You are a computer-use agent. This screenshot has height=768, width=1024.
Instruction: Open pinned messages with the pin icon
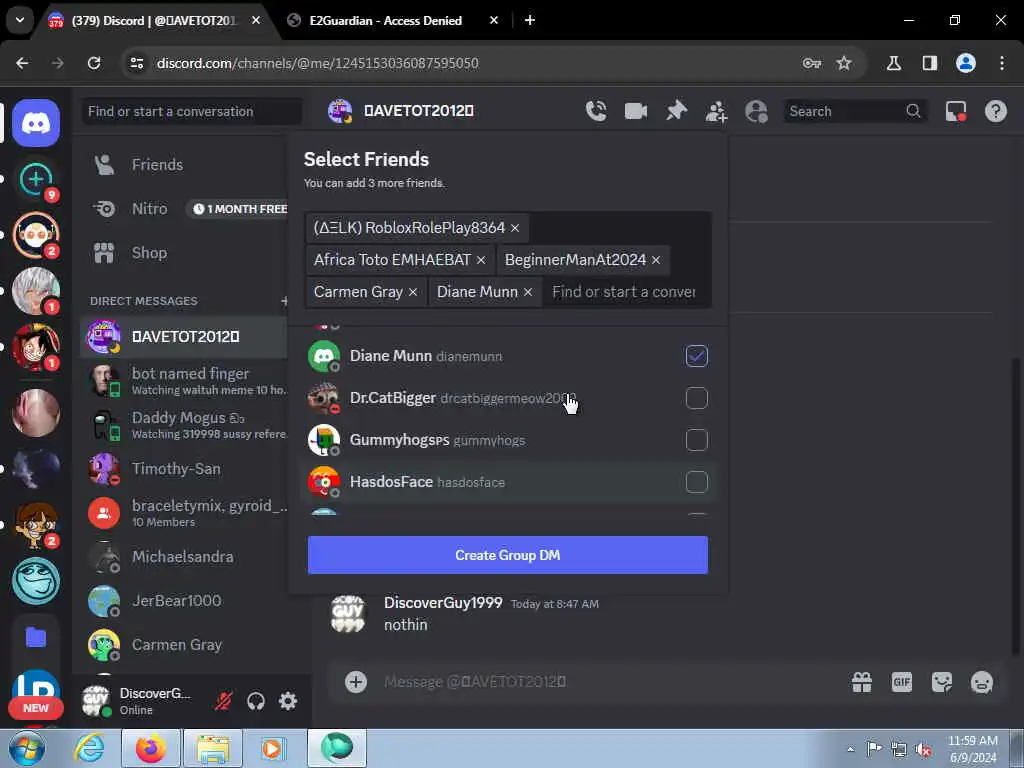click(676, 111)
